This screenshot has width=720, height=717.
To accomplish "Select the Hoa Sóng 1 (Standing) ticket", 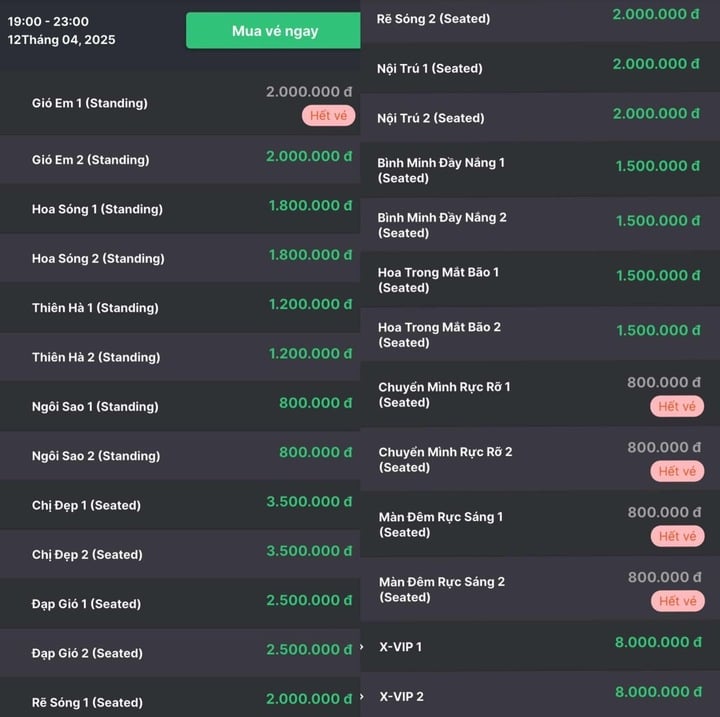I will 97,209.
